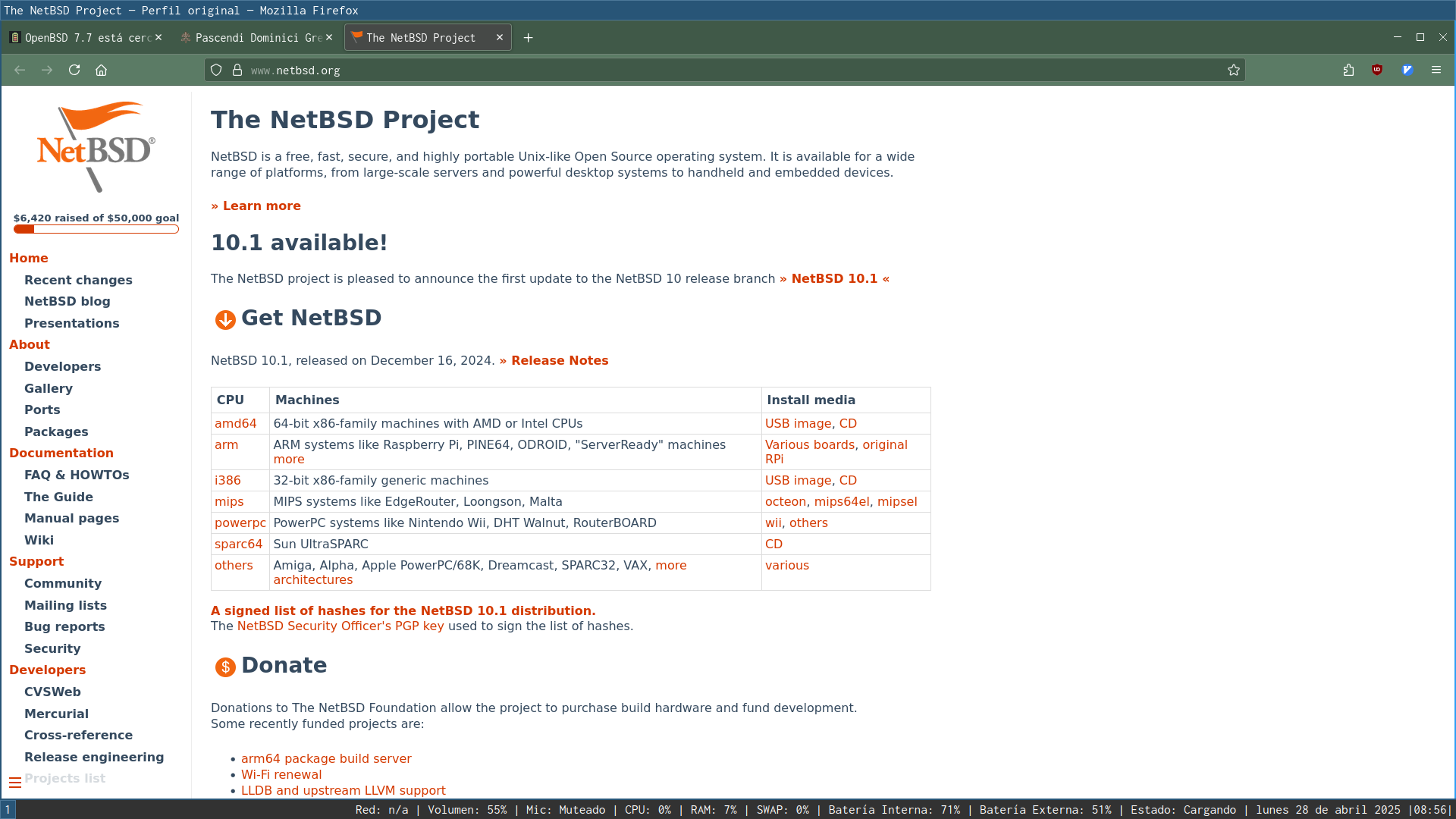
Task: Open the About sidebar section
Action: point(30,344)
